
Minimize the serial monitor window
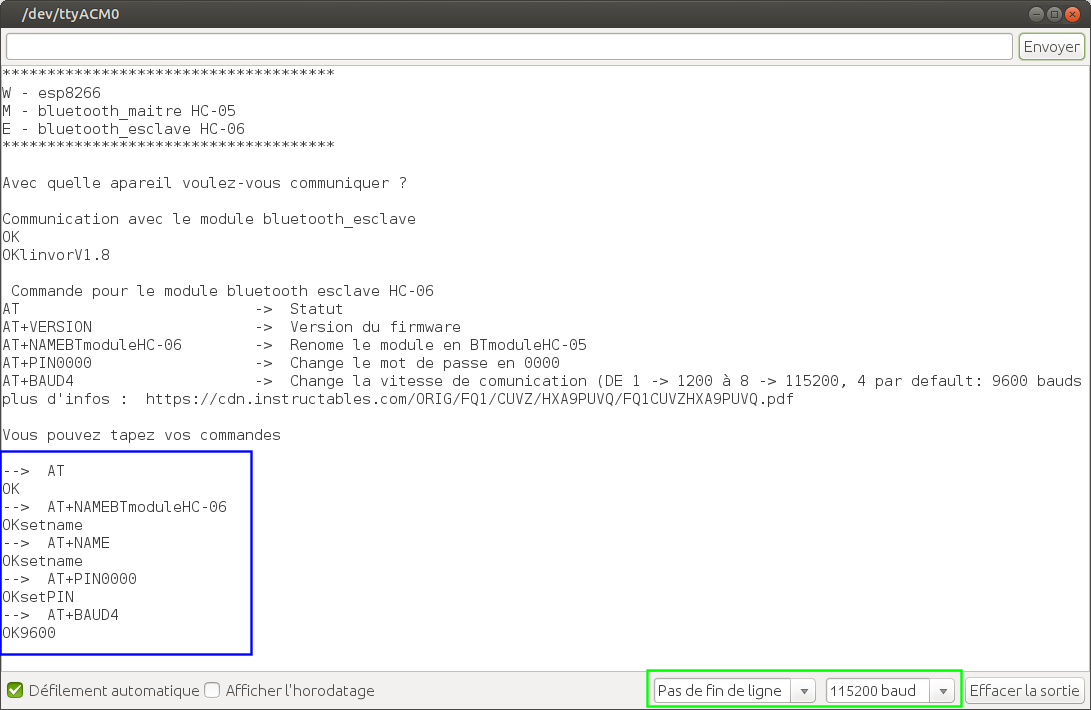point(1036,14)
